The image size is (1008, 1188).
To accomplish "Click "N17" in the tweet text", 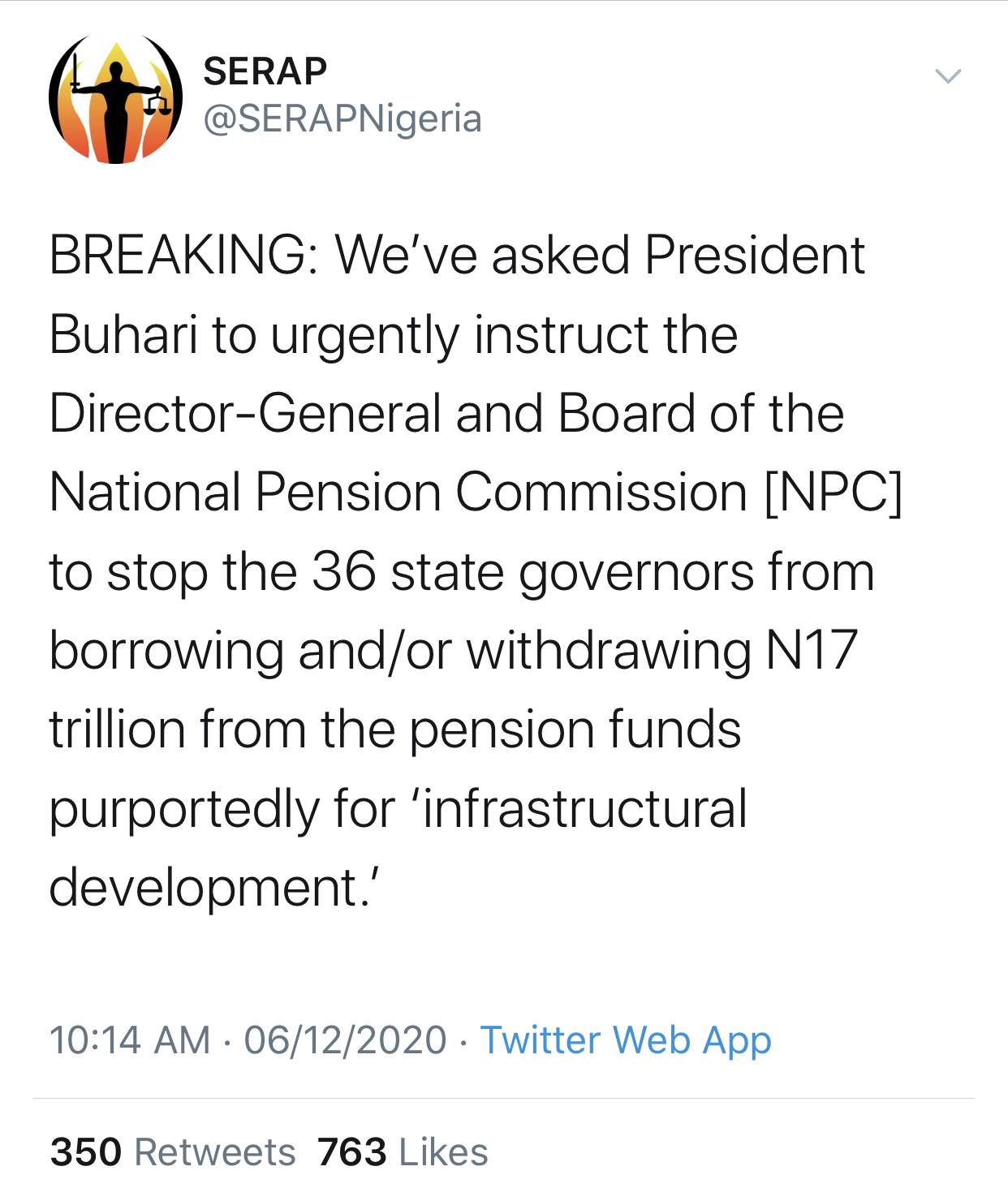I will click(x=812, y=651).
